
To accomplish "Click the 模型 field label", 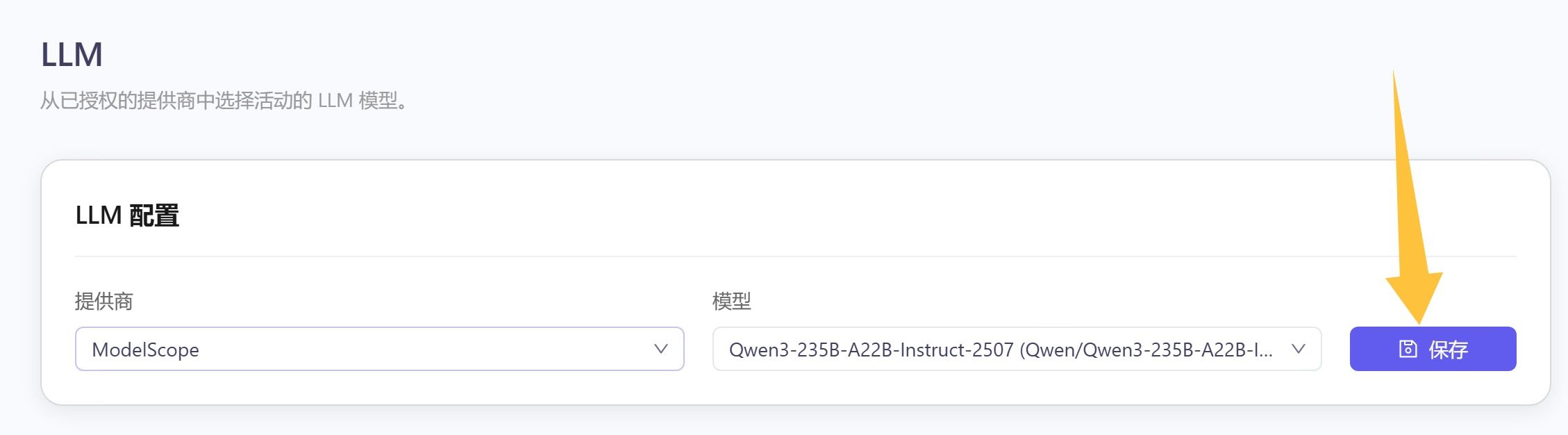I will 731,301.
